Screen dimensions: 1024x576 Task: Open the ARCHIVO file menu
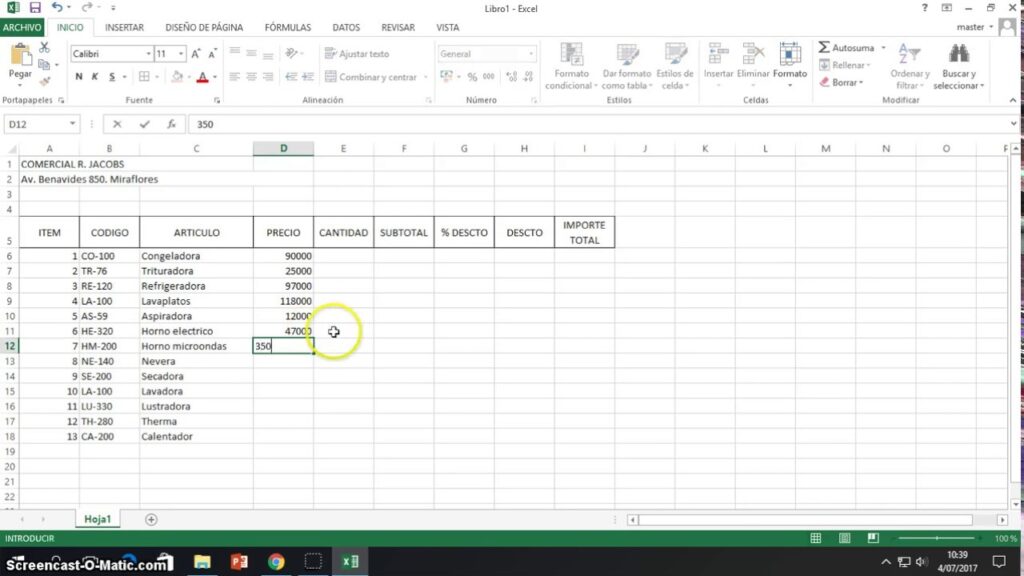pos(22,27)
